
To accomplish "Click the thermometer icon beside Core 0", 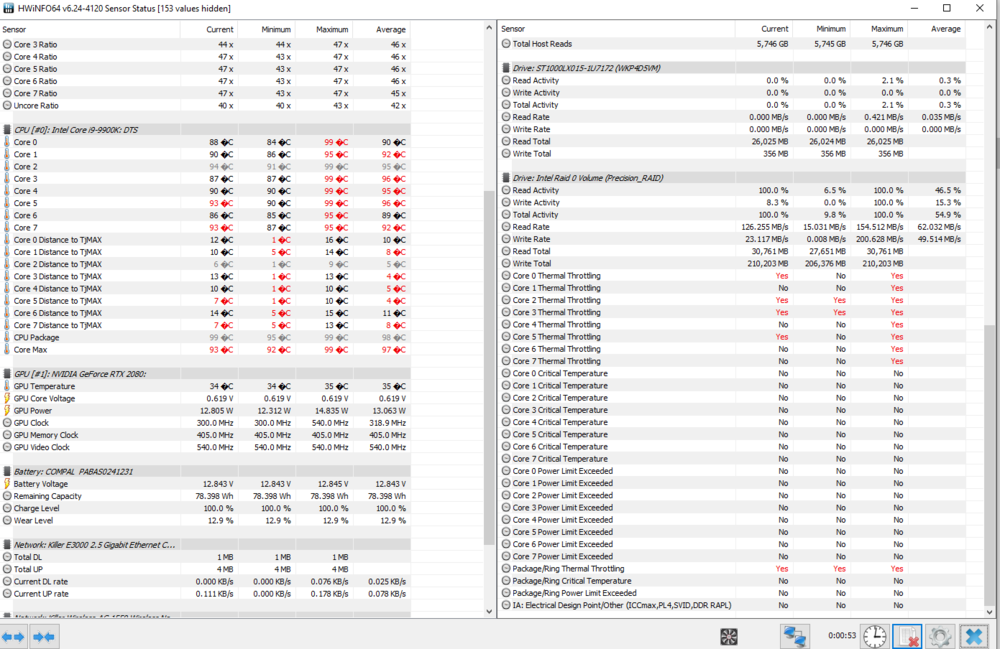I will point(7,142).
